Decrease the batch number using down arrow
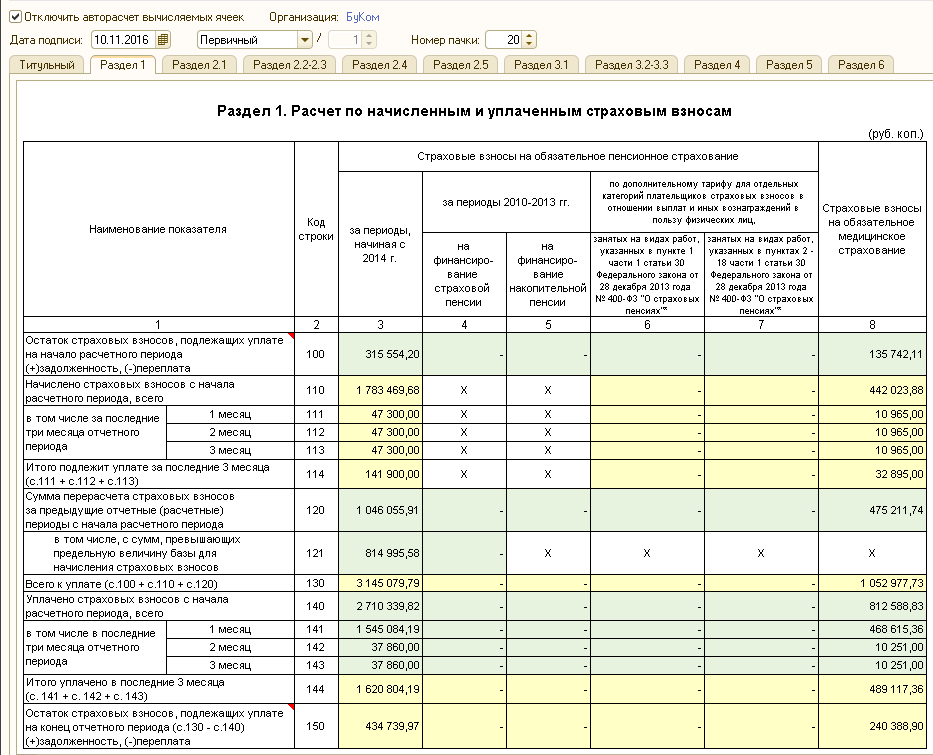Viewport: 933px width, 755px height. coord(529,44)
